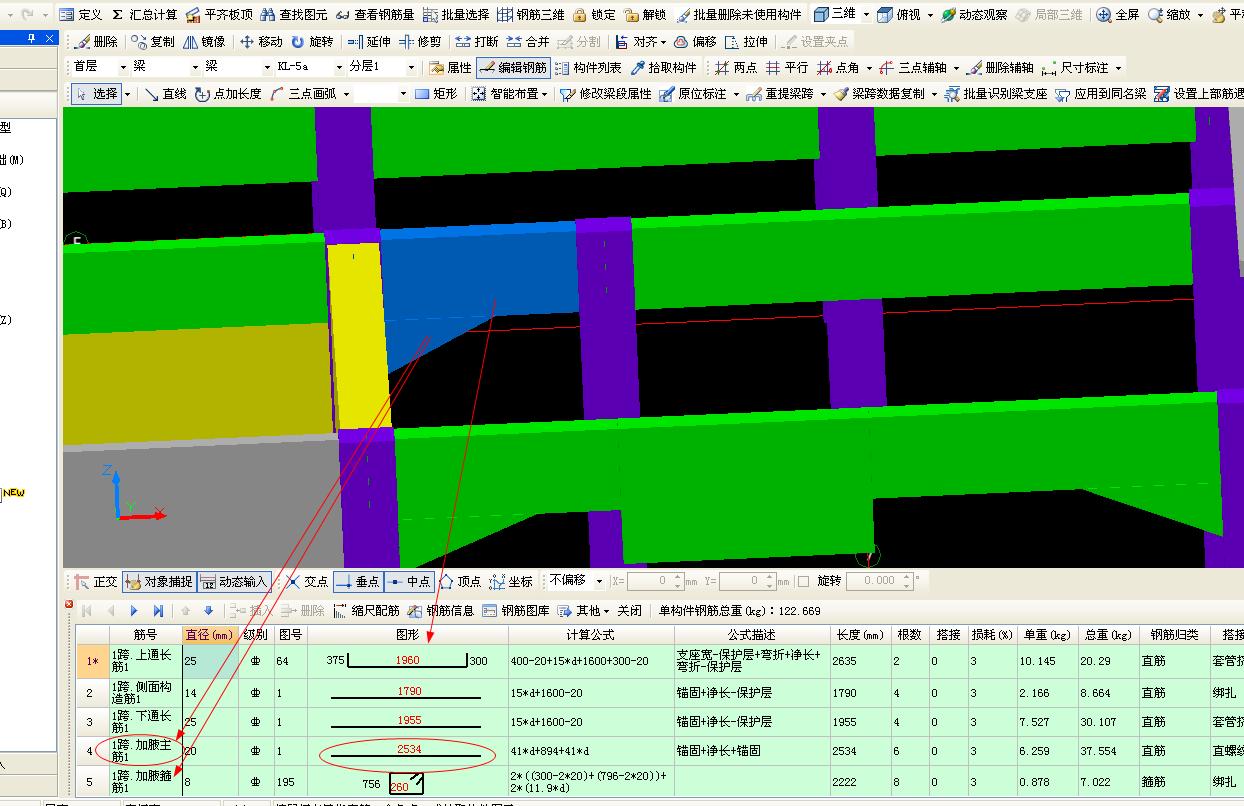Click the 偏移 offset tool
The width and height of the screenshot is (1244, 806).
coord(695,42)
